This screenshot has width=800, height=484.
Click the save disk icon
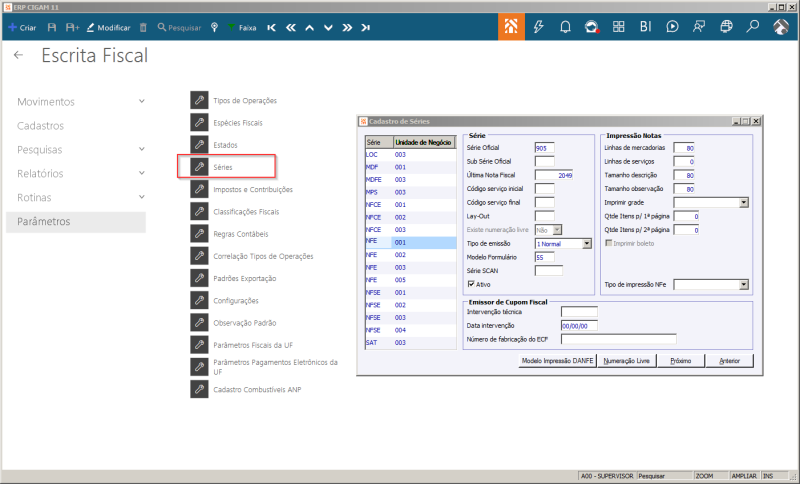(x=52, y=28)
